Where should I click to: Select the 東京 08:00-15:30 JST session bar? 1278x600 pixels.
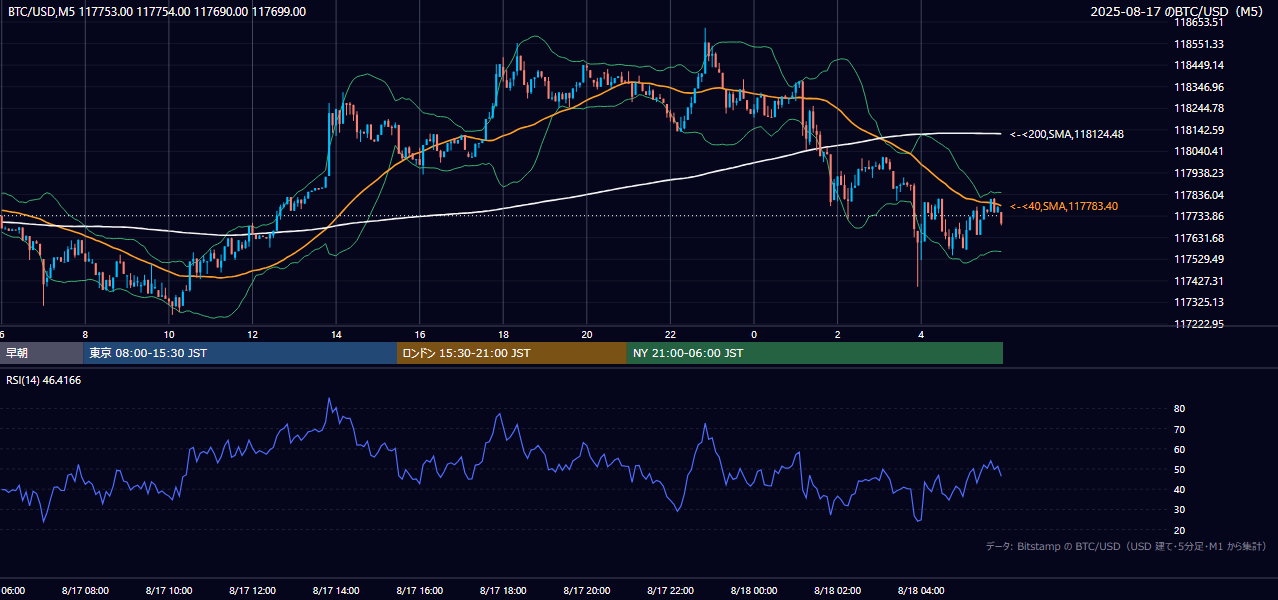[x=240, y=353]
